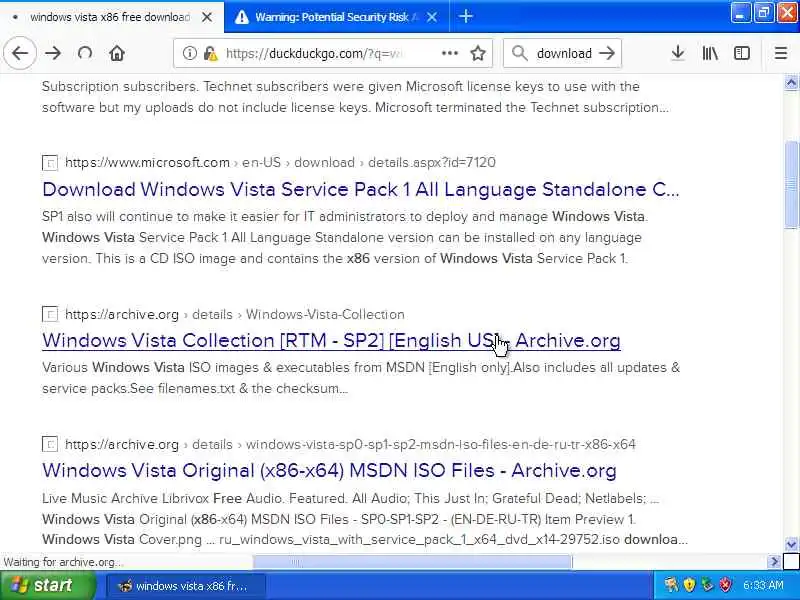The image size is (800, 600).
Task: Open the Downloads panel
Action: 678,53
